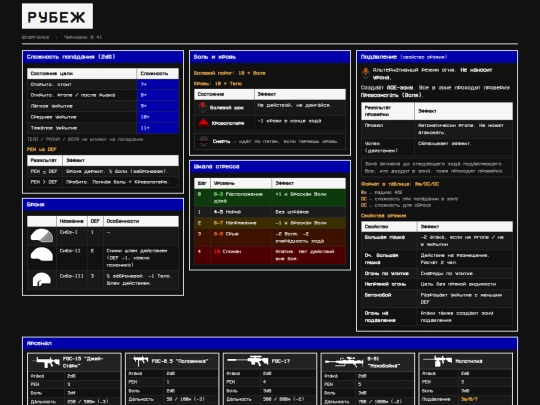This screenshot has width=540, height=405.
Task: Click the Сиба-II helmet icon
Action: pyautogui.click(x=42, y=254)
